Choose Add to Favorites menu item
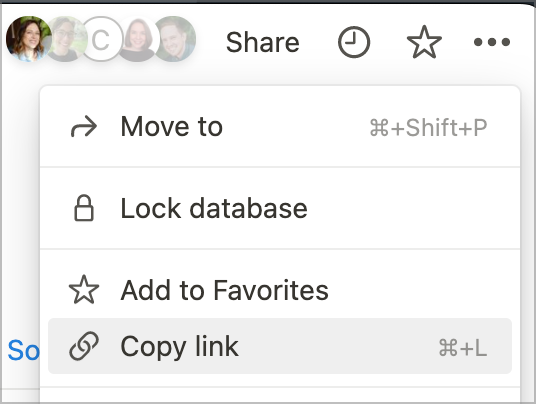This screenshot has height=404, width=536. (280, 291)
